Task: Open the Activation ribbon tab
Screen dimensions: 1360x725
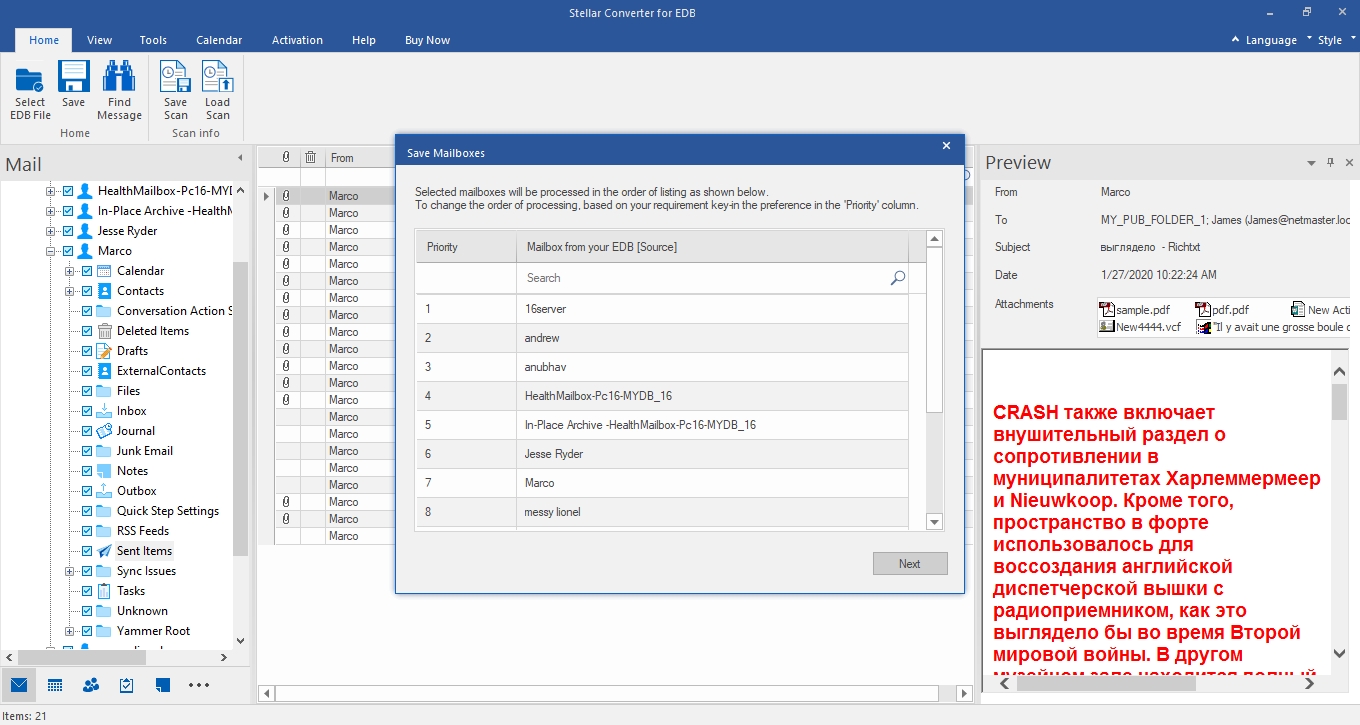Action: click(297, 40)
